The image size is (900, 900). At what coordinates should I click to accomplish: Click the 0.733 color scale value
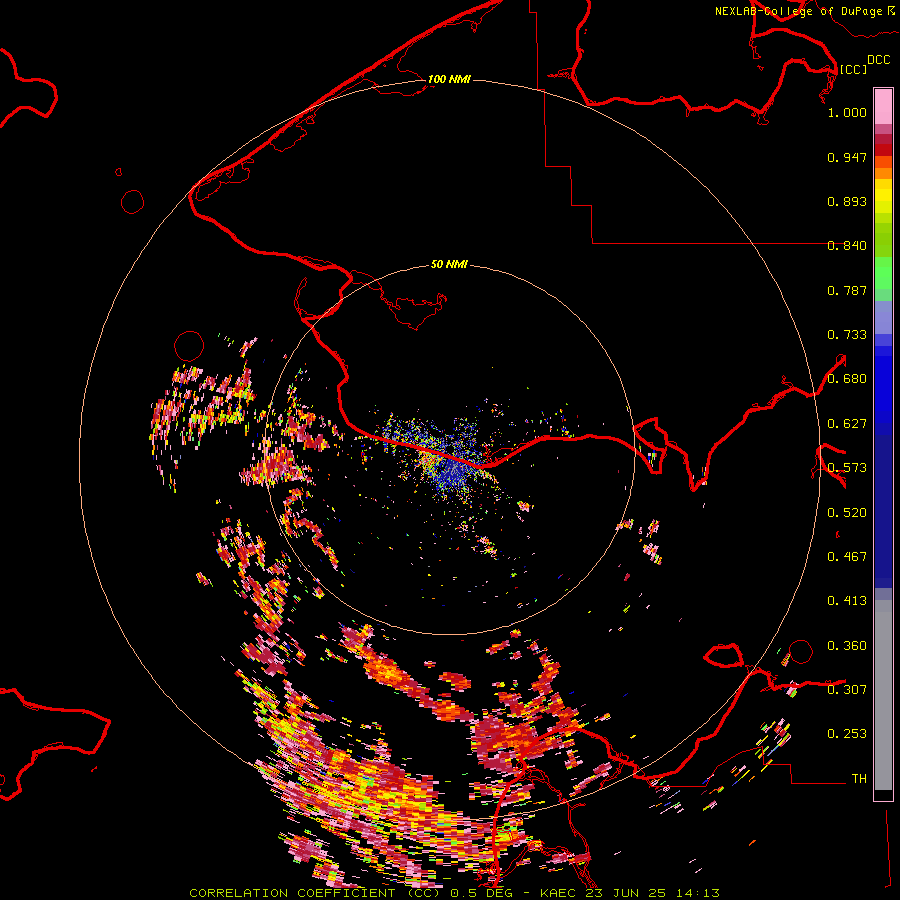[x=847, y=335]
